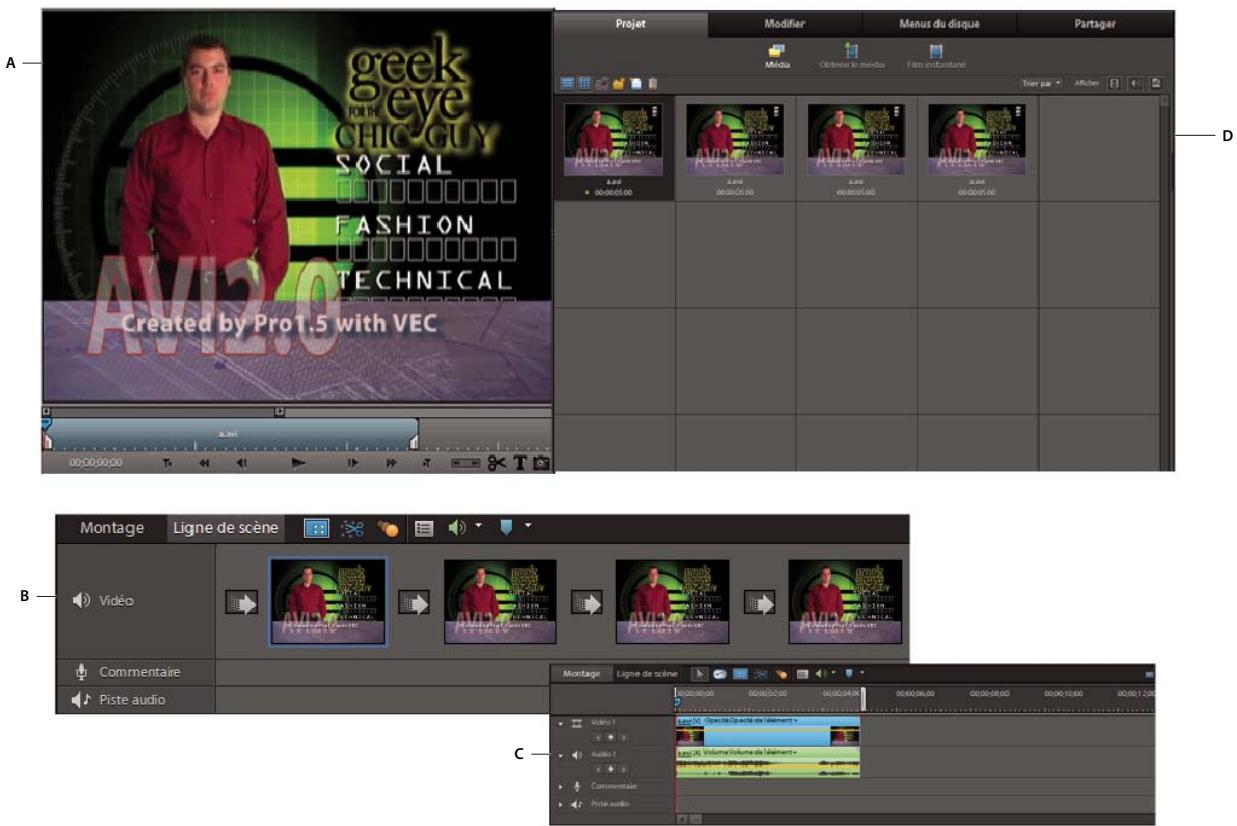Switch the project panel to grid view

click(585, 84)
